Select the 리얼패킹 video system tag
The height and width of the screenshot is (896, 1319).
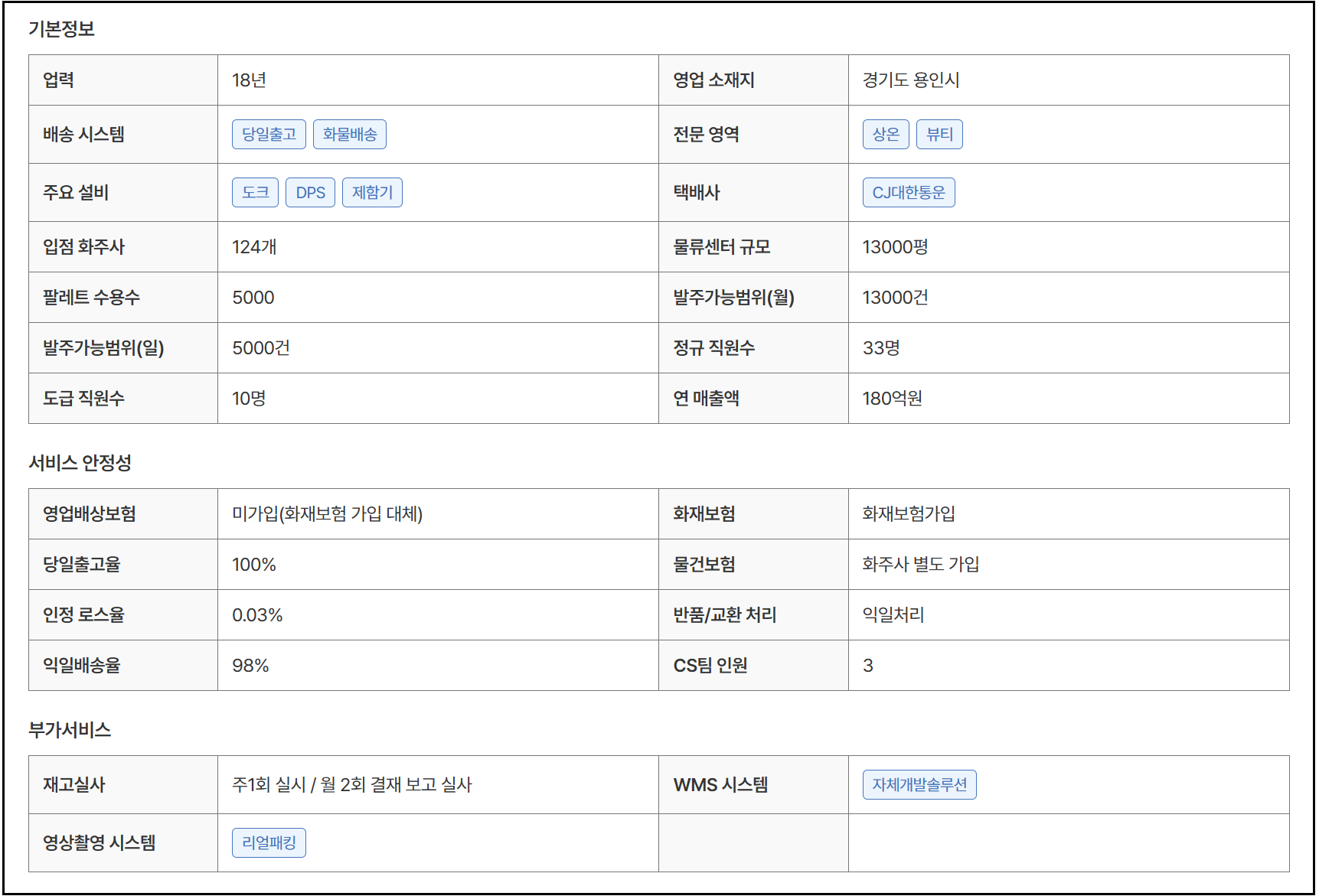pos(269,843)
